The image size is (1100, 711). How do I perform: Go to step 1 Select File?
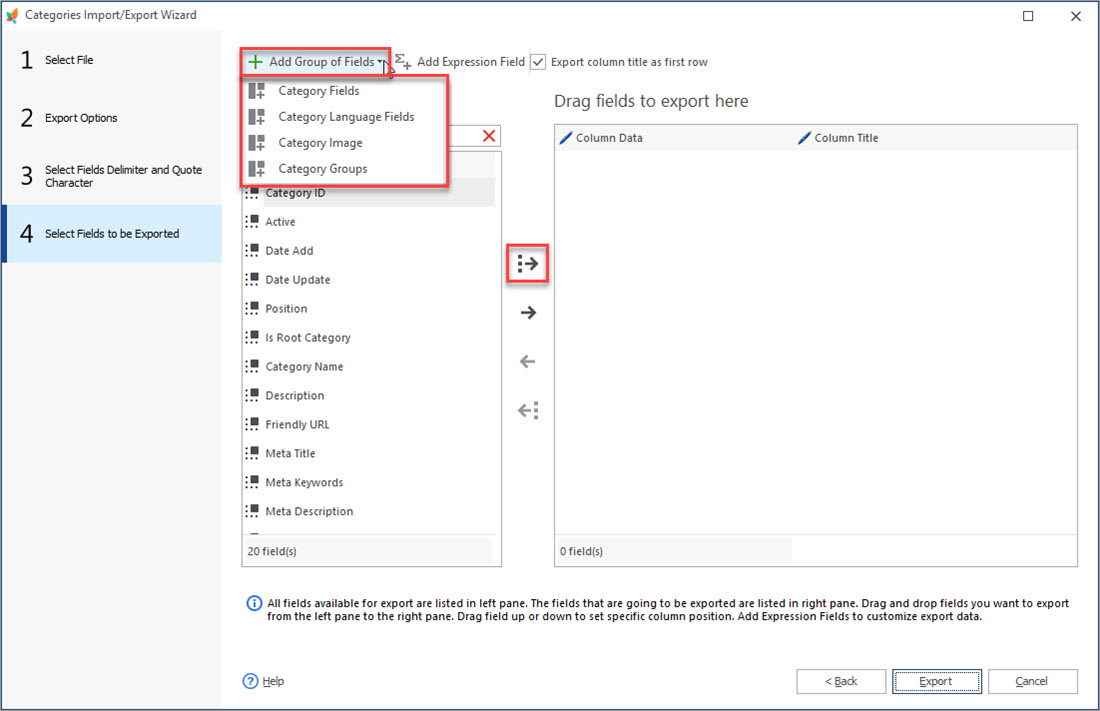[x=112, y=60]
